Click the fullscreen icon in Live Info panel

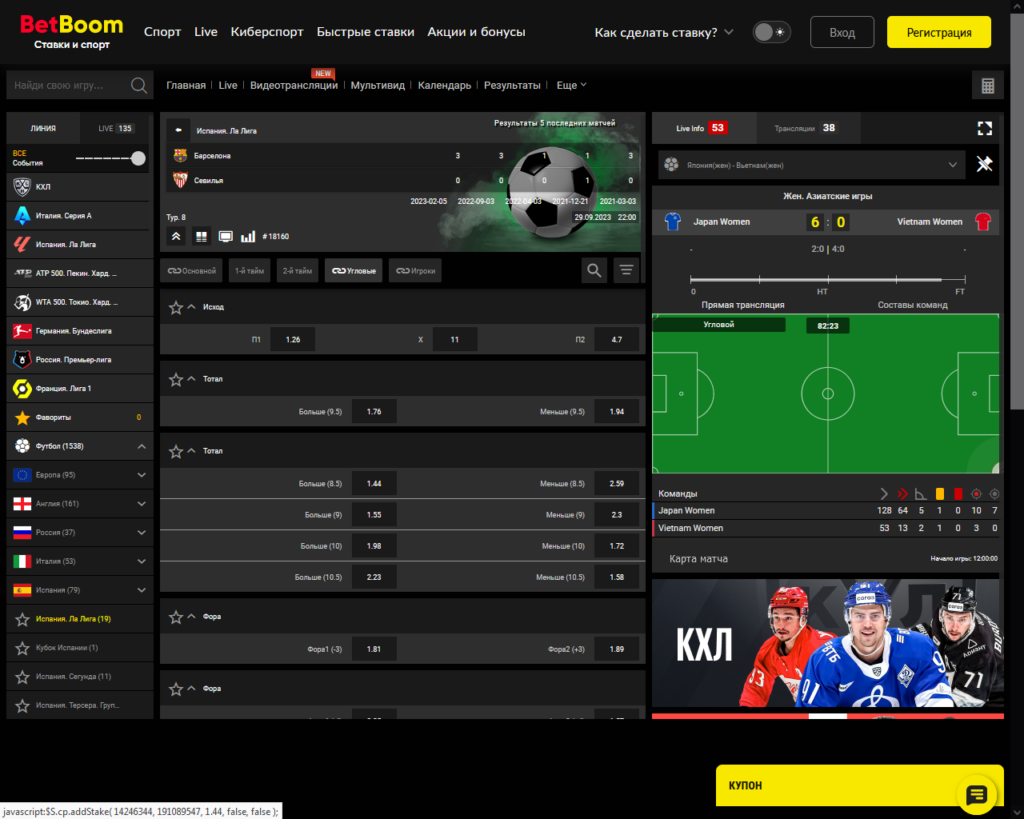(984, 128)
